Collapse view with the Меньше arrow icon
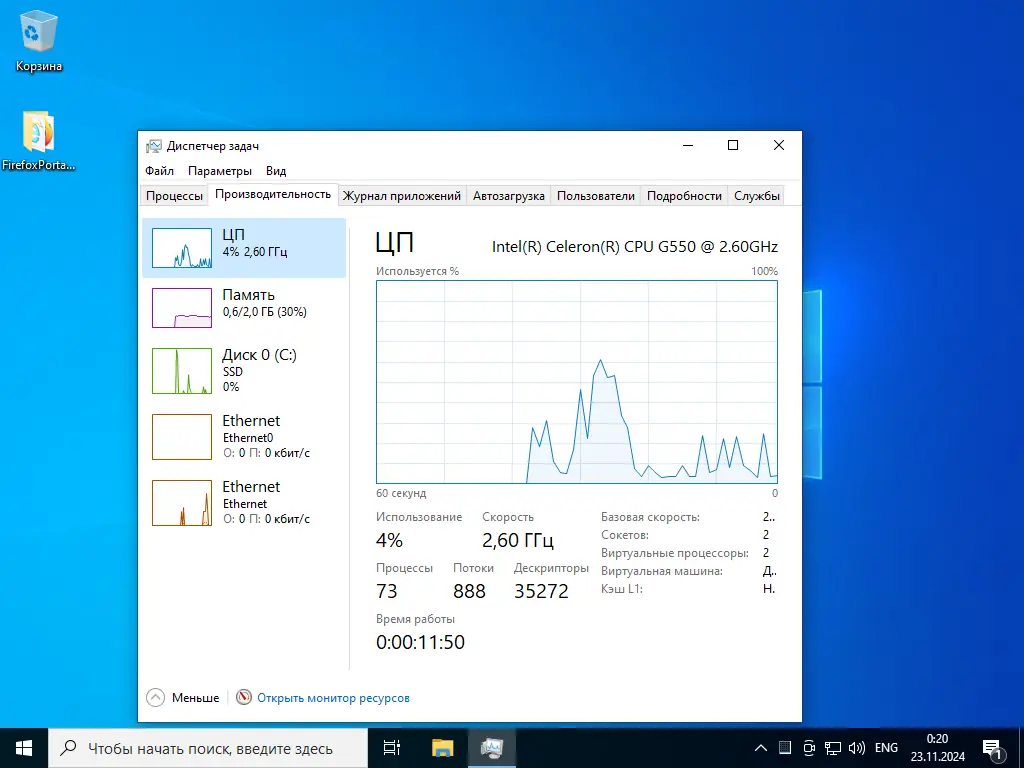This screenshot has height=768, width=1024. pyautogui.click(x=155, y=697)
